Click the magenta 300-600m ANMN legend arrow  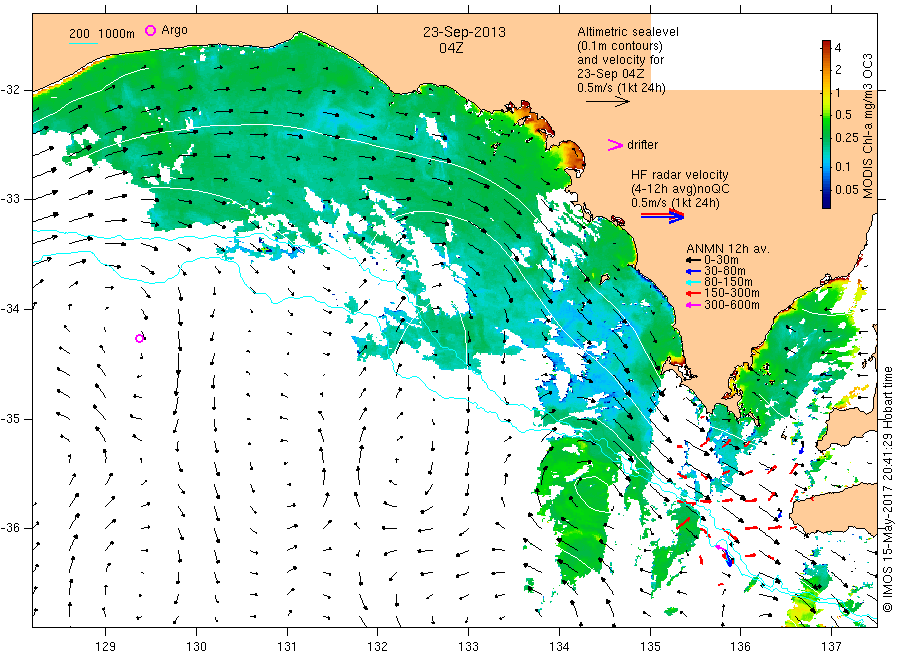point(693,305)
